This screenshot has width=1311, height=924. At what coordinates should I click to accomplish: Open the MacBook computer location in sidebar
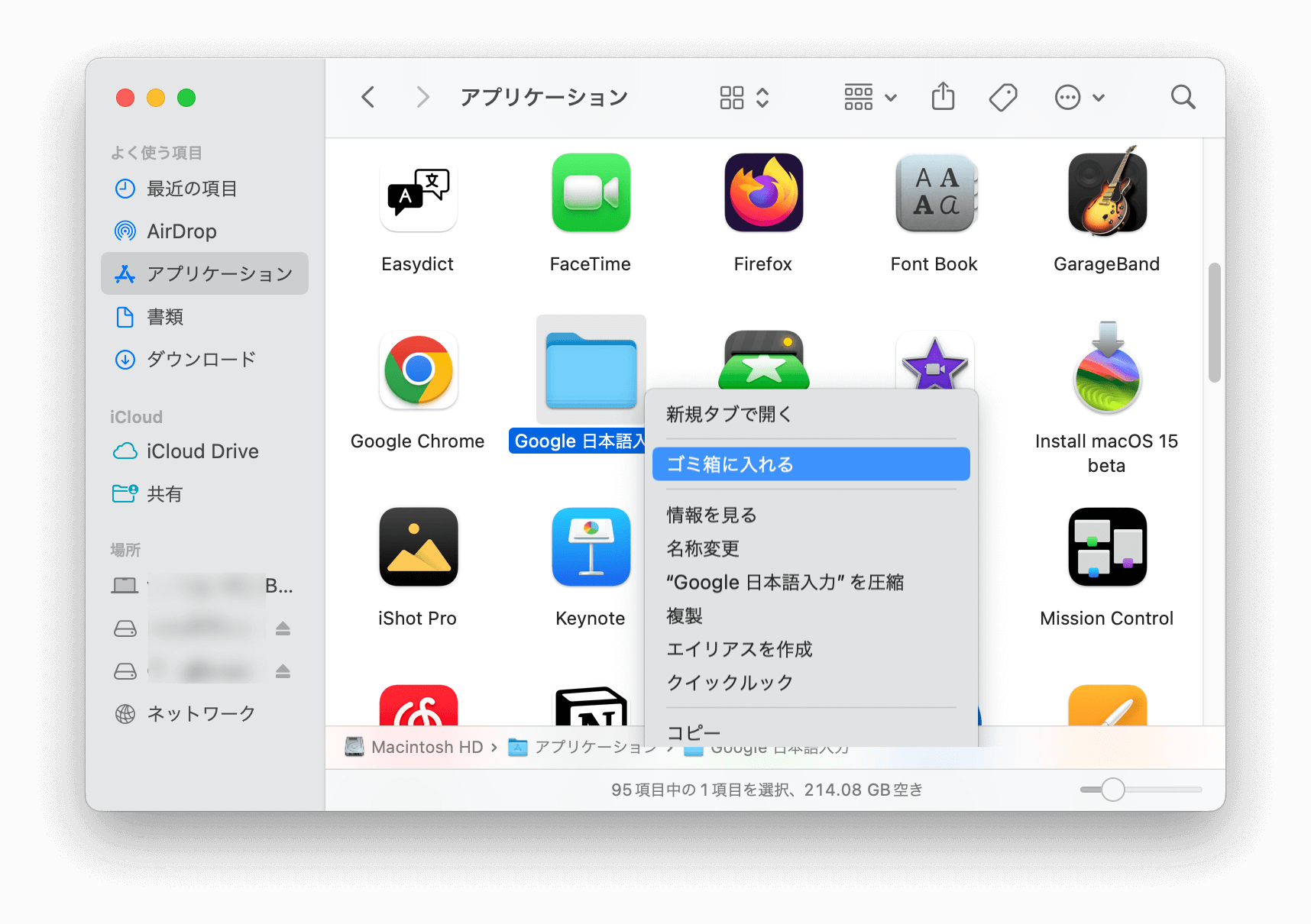pyautogui.click(x=205, y=586)
